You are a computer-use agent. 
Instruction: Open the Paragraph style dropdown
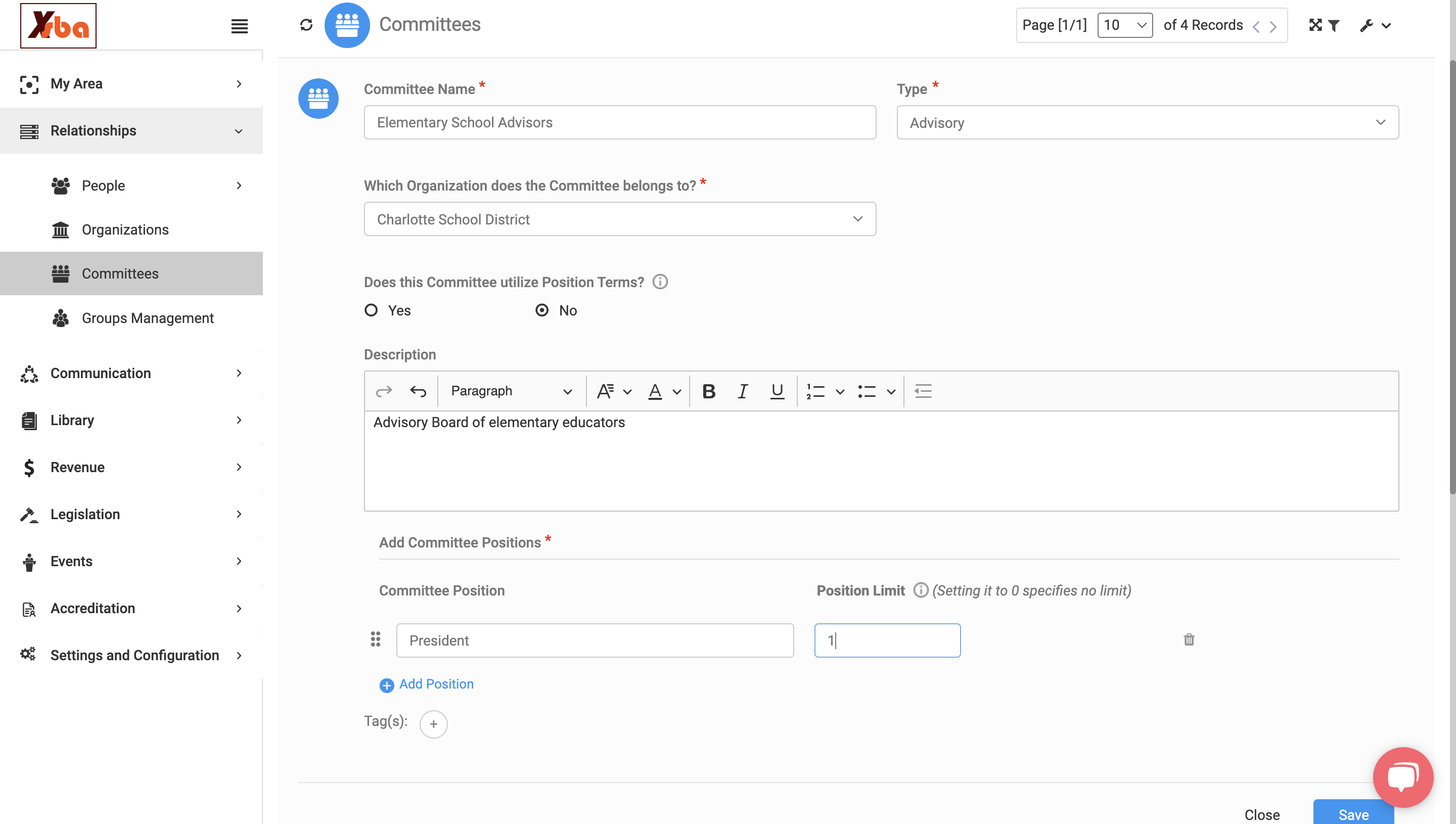tap(512, 391)
